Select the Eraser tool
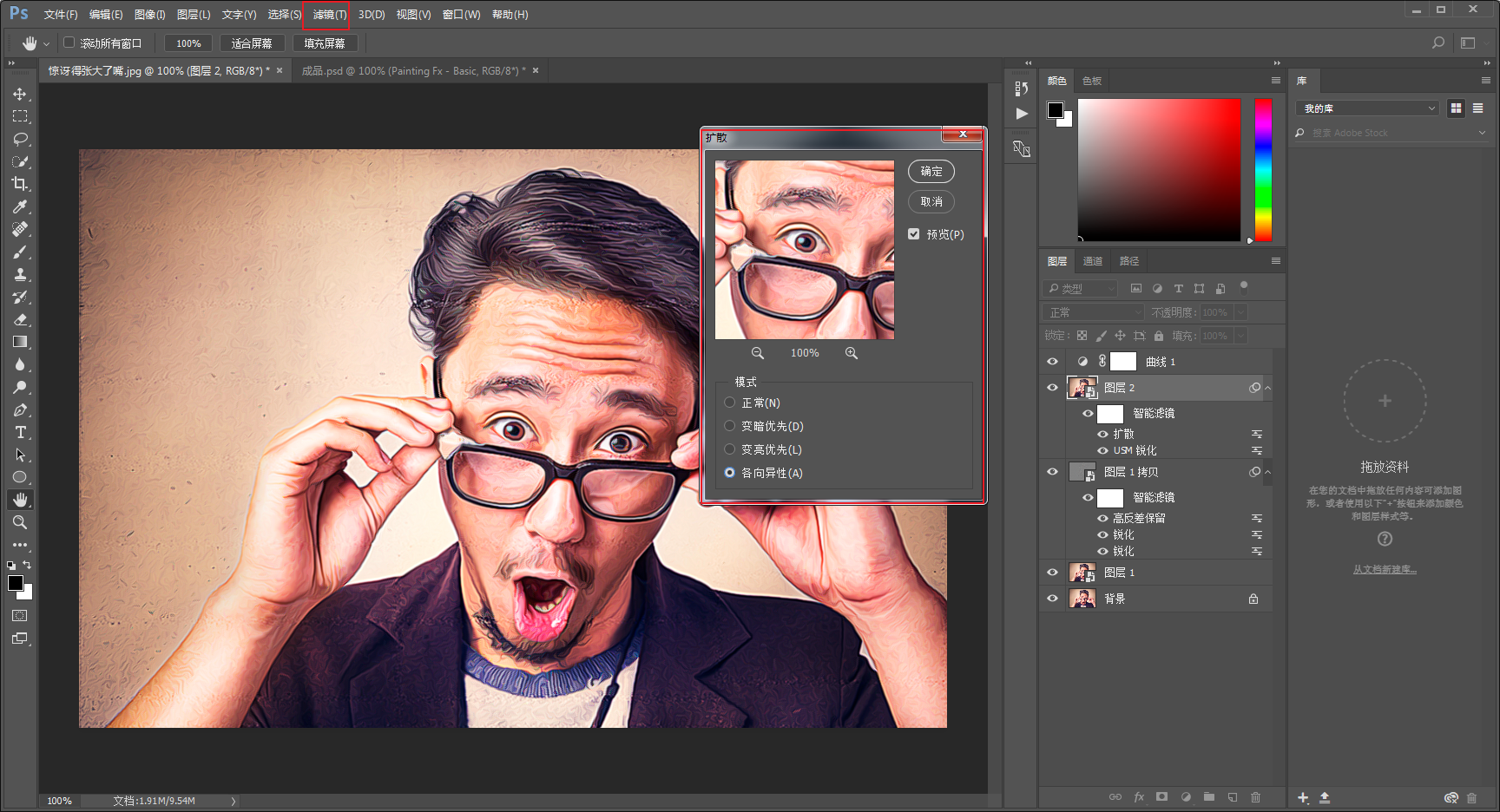1500x812 pixels. point(20,319)
